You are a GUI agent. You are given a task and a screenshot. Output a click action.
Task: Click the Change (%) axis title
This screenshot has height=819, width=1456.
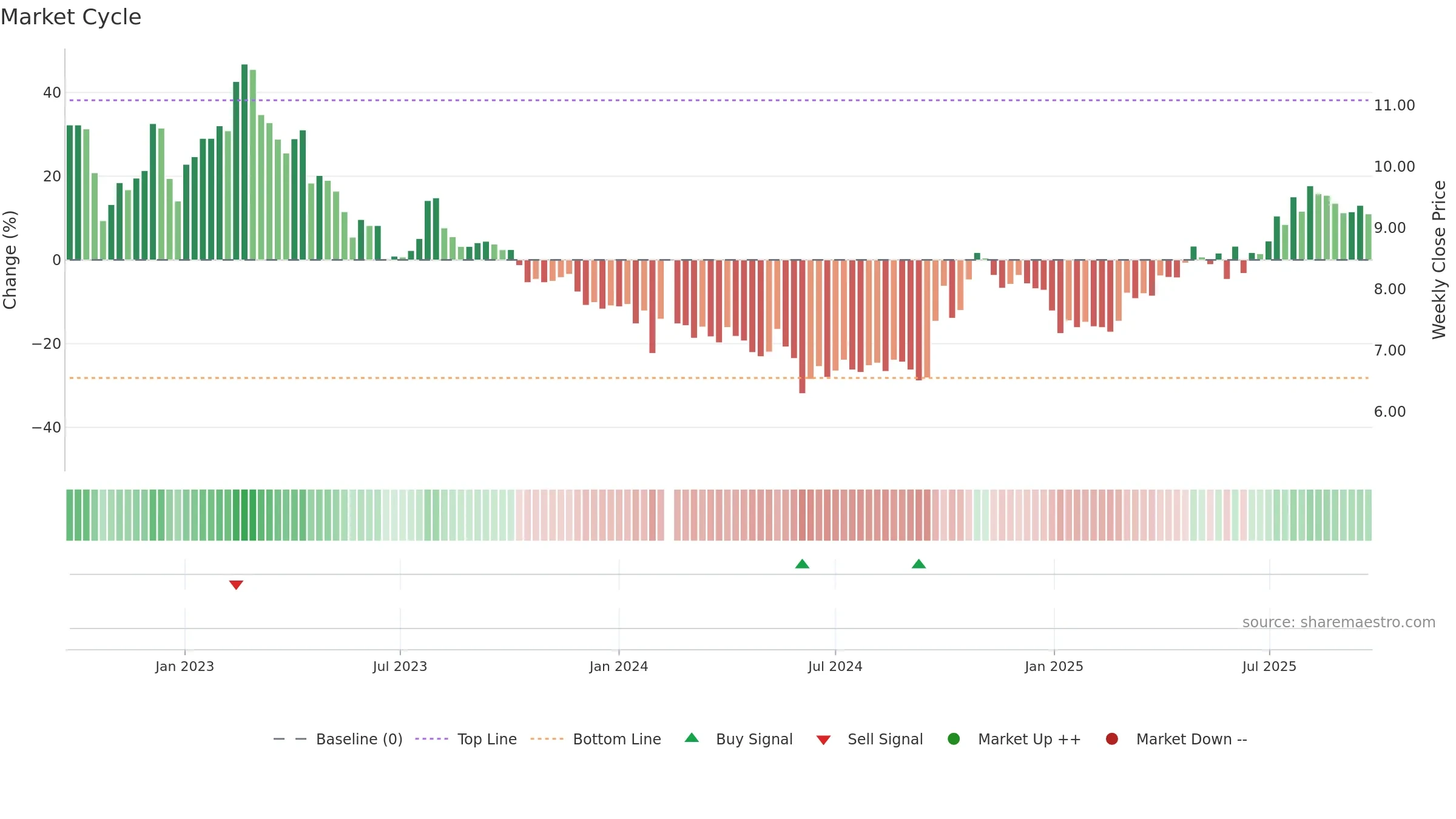point(10,260)
